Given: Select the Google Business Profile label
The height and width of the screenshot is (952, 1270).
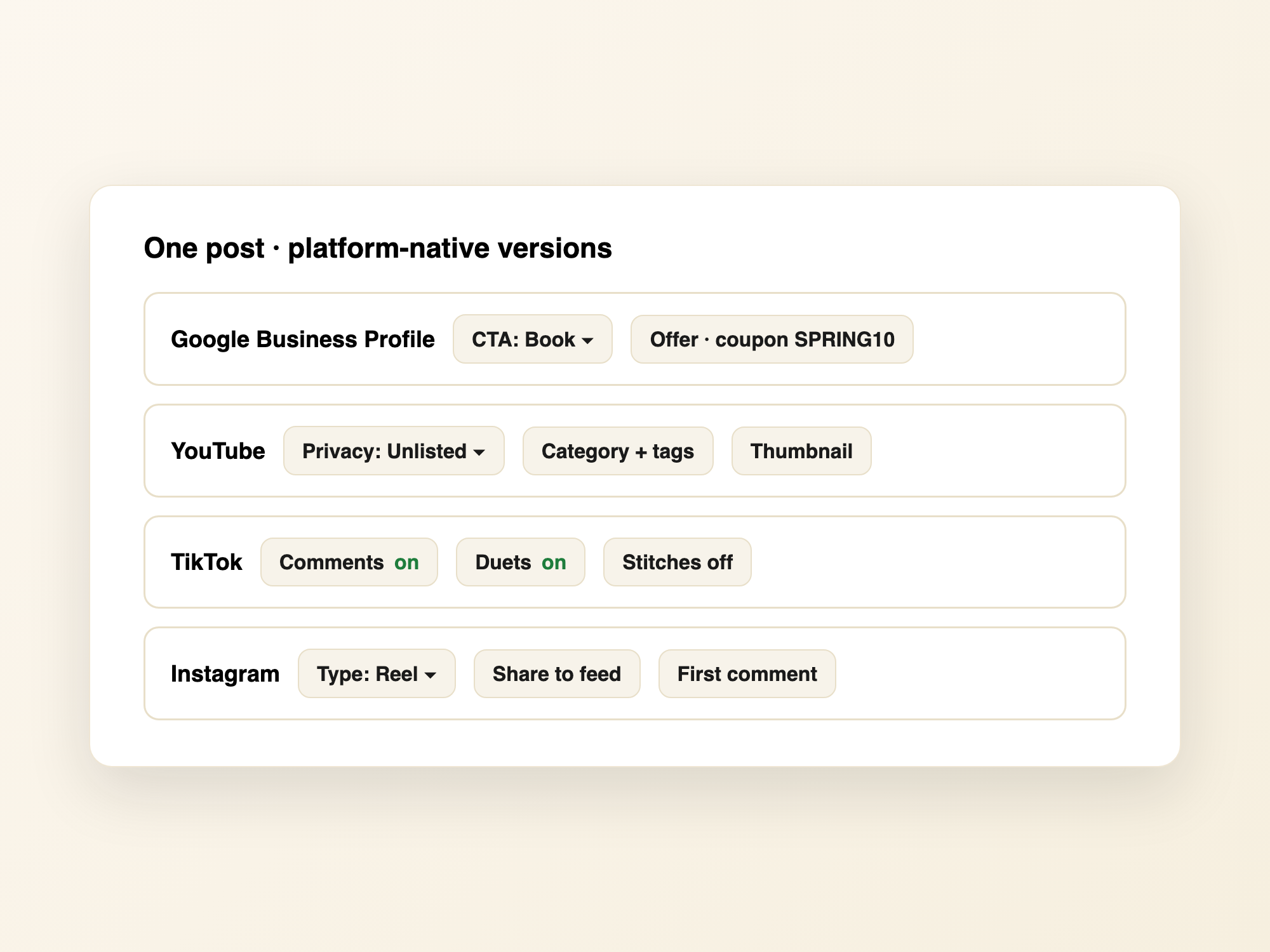Looking at the screenshot, I should [x=303, y=340].
